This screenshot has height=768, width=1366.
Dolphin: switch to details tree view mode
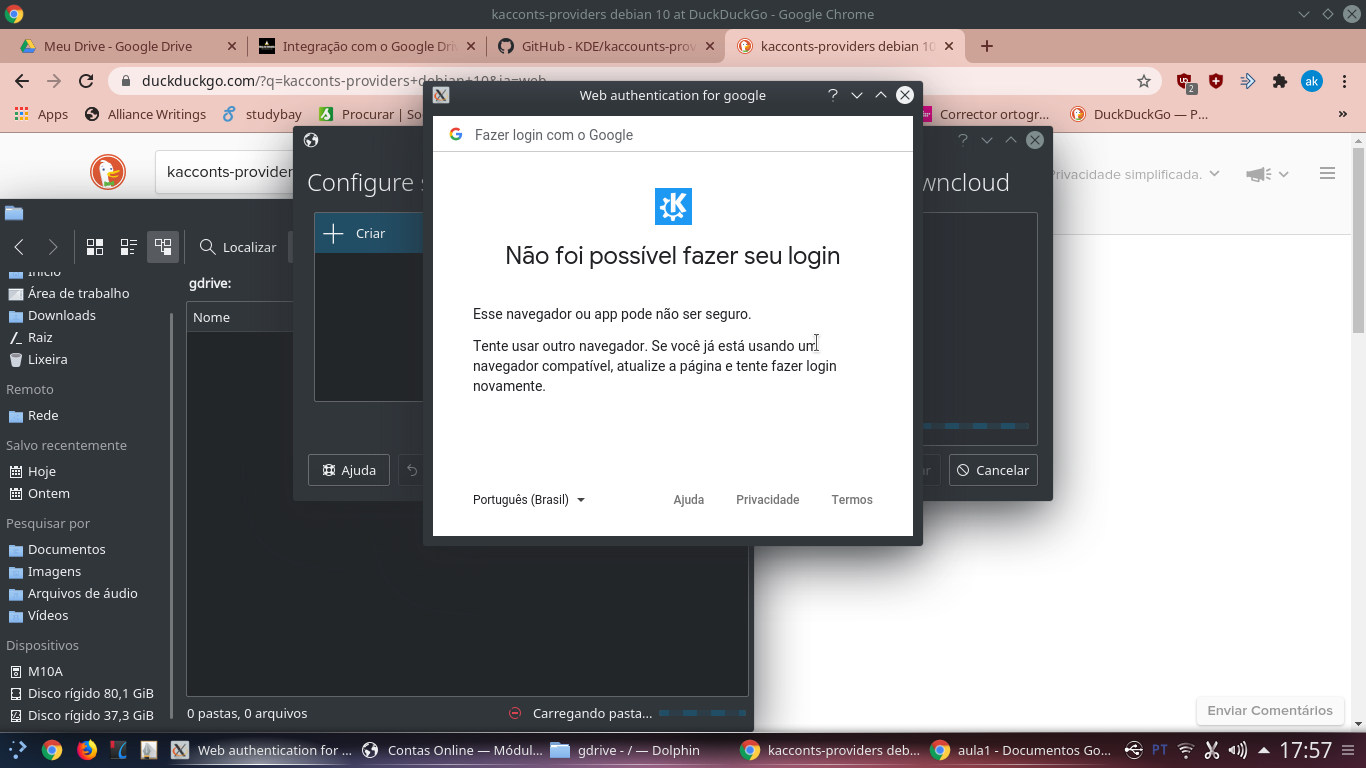tap(163, 247)
